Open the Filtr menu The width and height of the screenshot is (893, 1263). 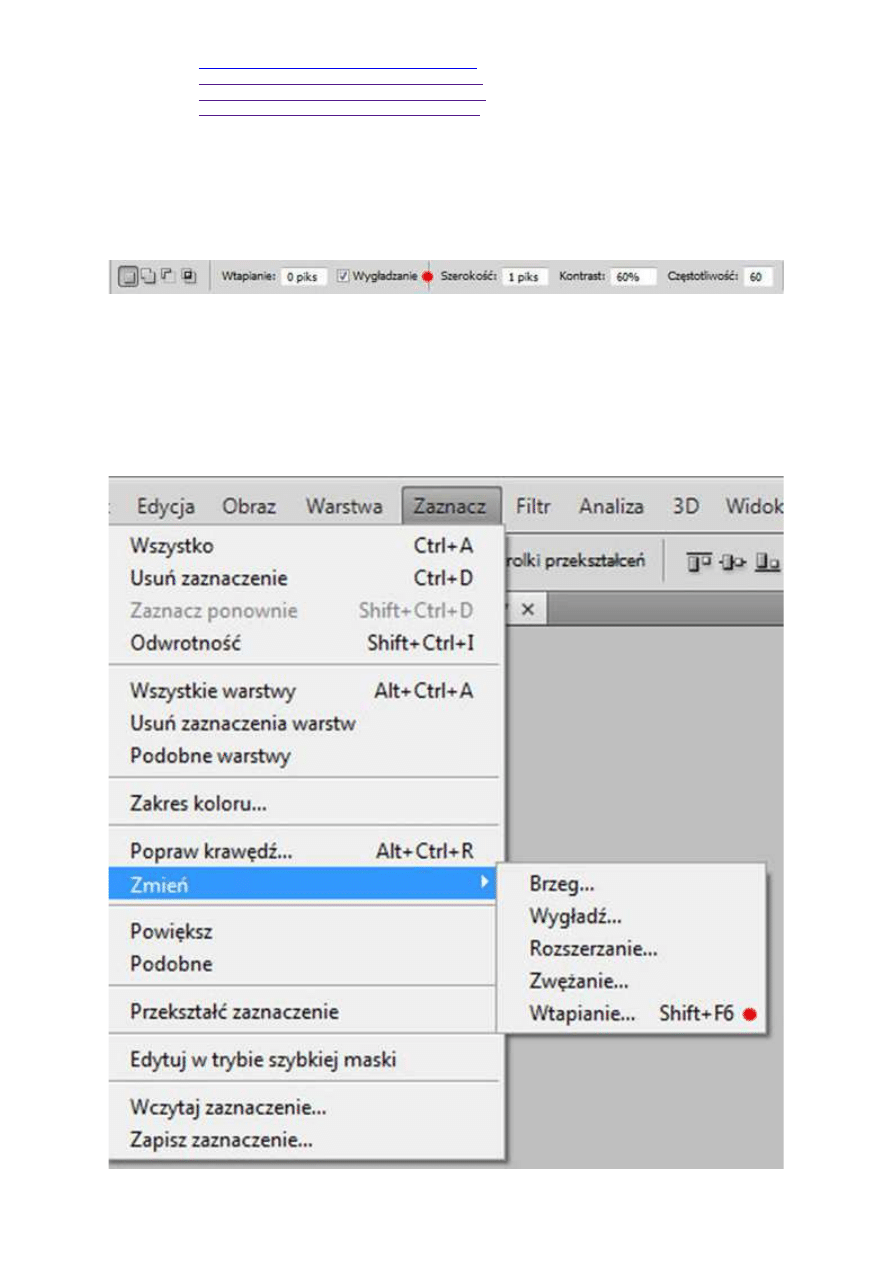[x=534, y=507]
